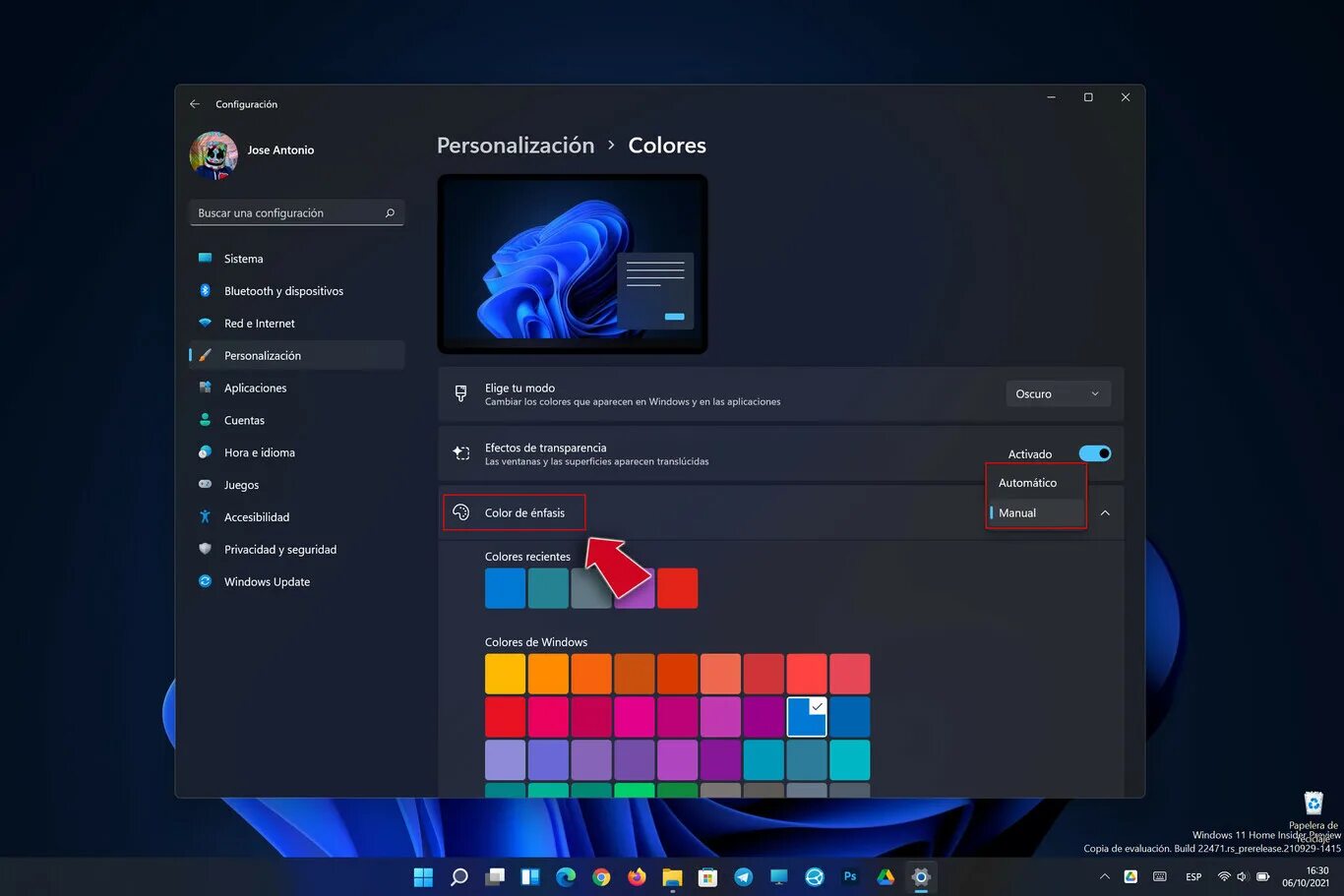Click the battery icon in system tray
Viewport: 1344px width, 896px height.
[1263, 876]
